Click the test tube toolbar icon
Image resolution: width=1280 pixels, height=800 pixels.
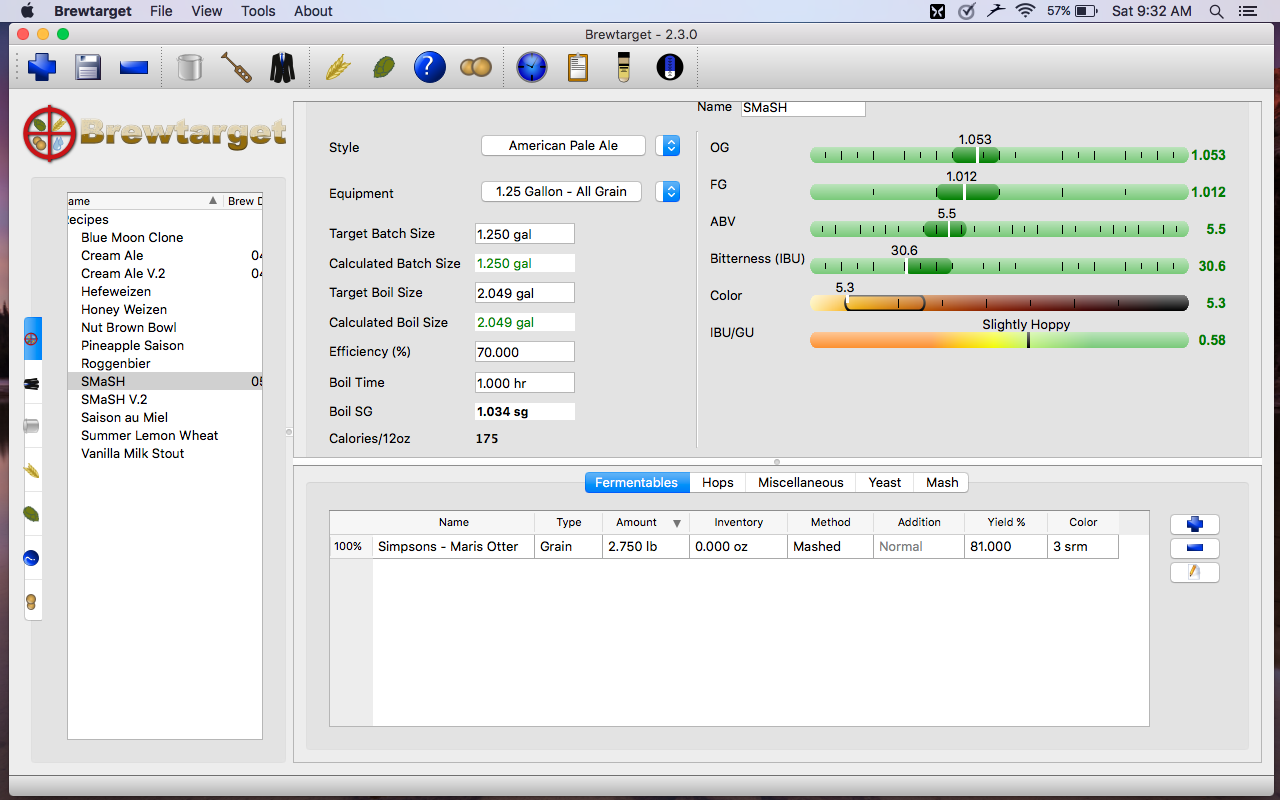624,68
